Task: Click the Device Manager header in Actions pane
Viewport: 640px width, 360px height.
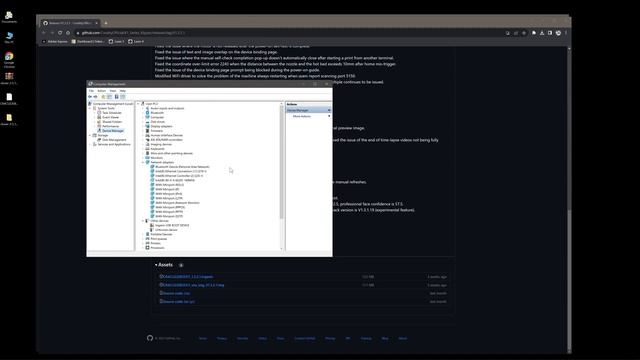Action: (308, 110)
